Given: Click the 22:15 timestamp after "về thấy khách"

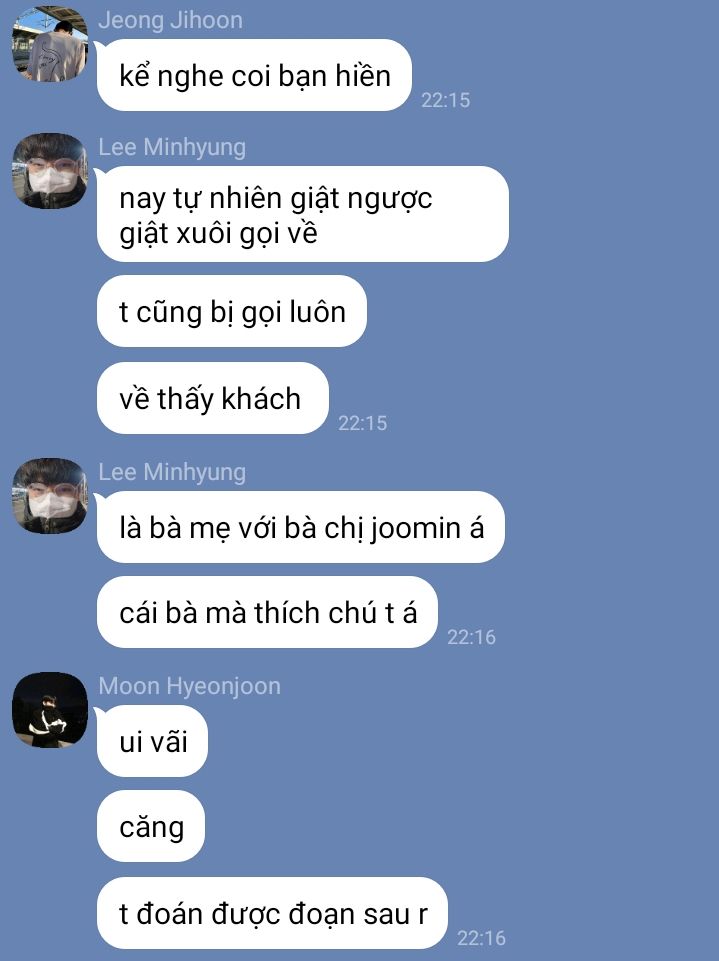Looking at the screenshot, I should [363, 423].
